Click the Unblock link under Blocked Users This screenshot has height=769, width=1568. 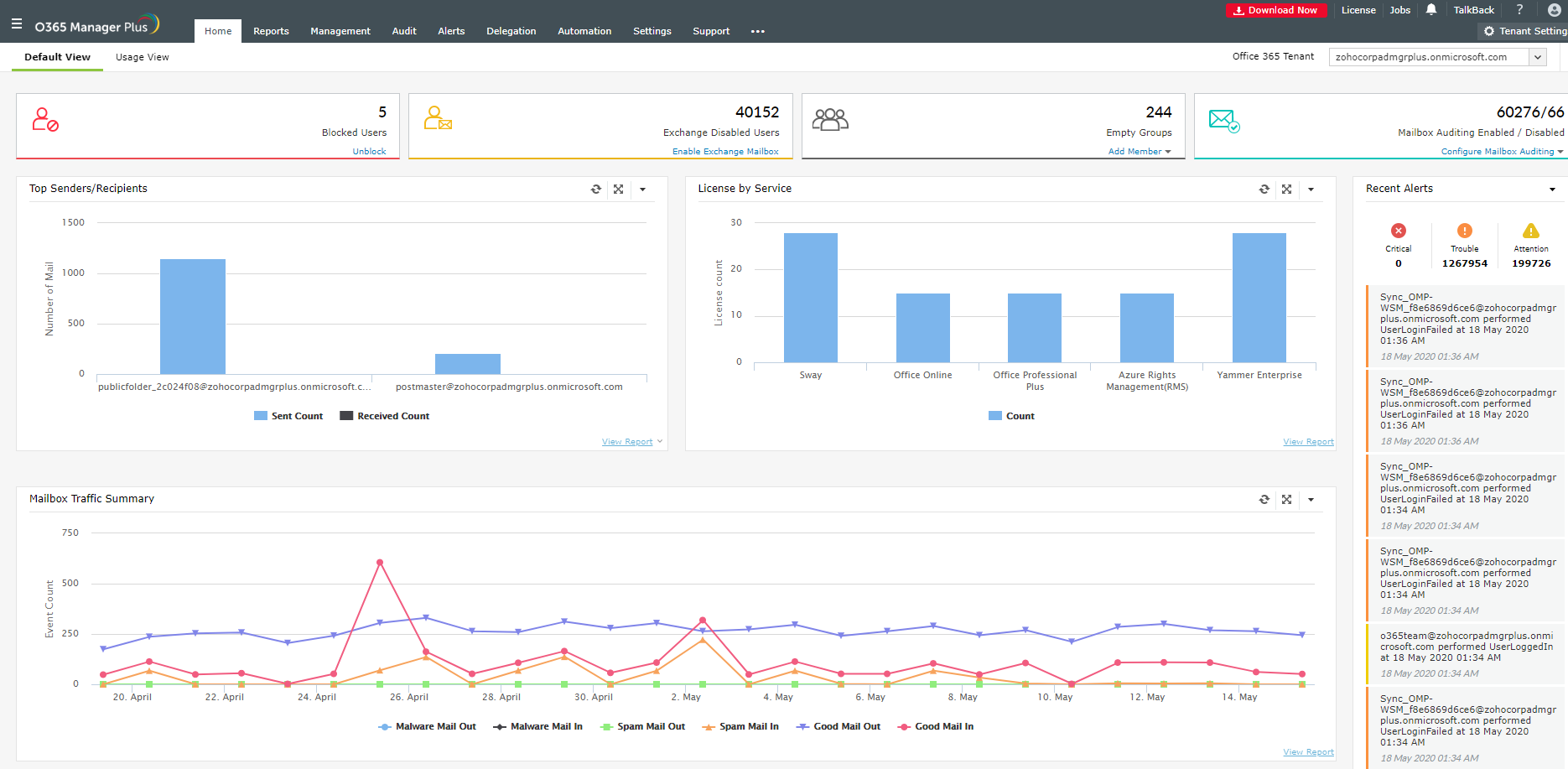coord(369,152)
